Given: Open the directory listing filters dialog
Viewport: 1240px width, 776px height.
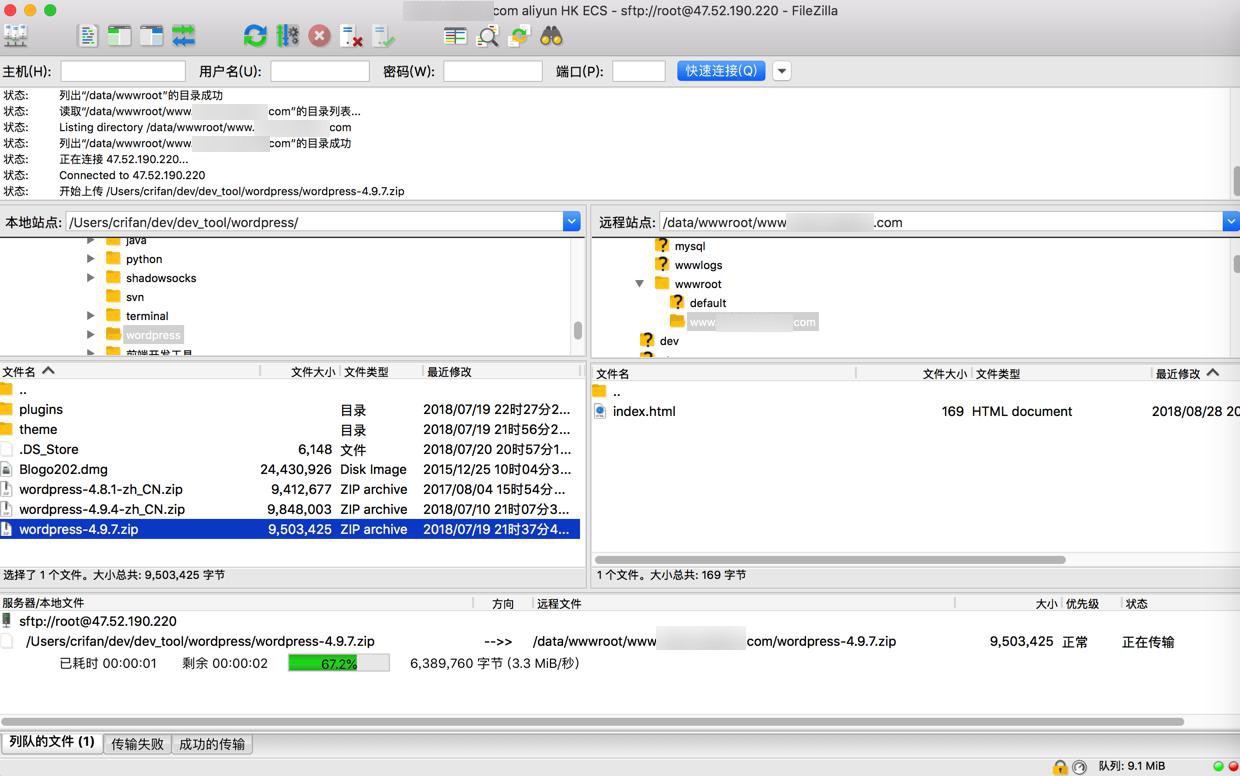Looking at the screenshot, I should (456, 36).
